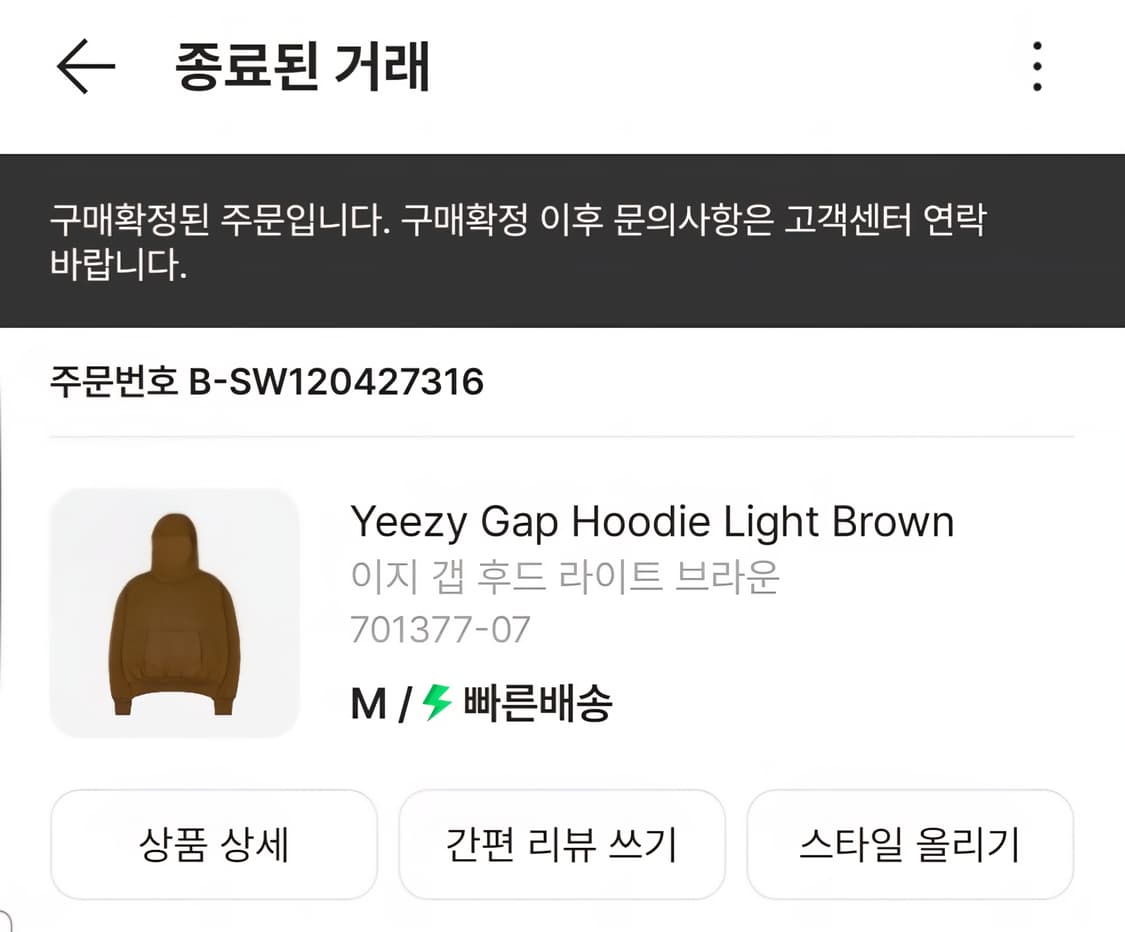Tap the word 연락 in the banner

click(957, 221)
